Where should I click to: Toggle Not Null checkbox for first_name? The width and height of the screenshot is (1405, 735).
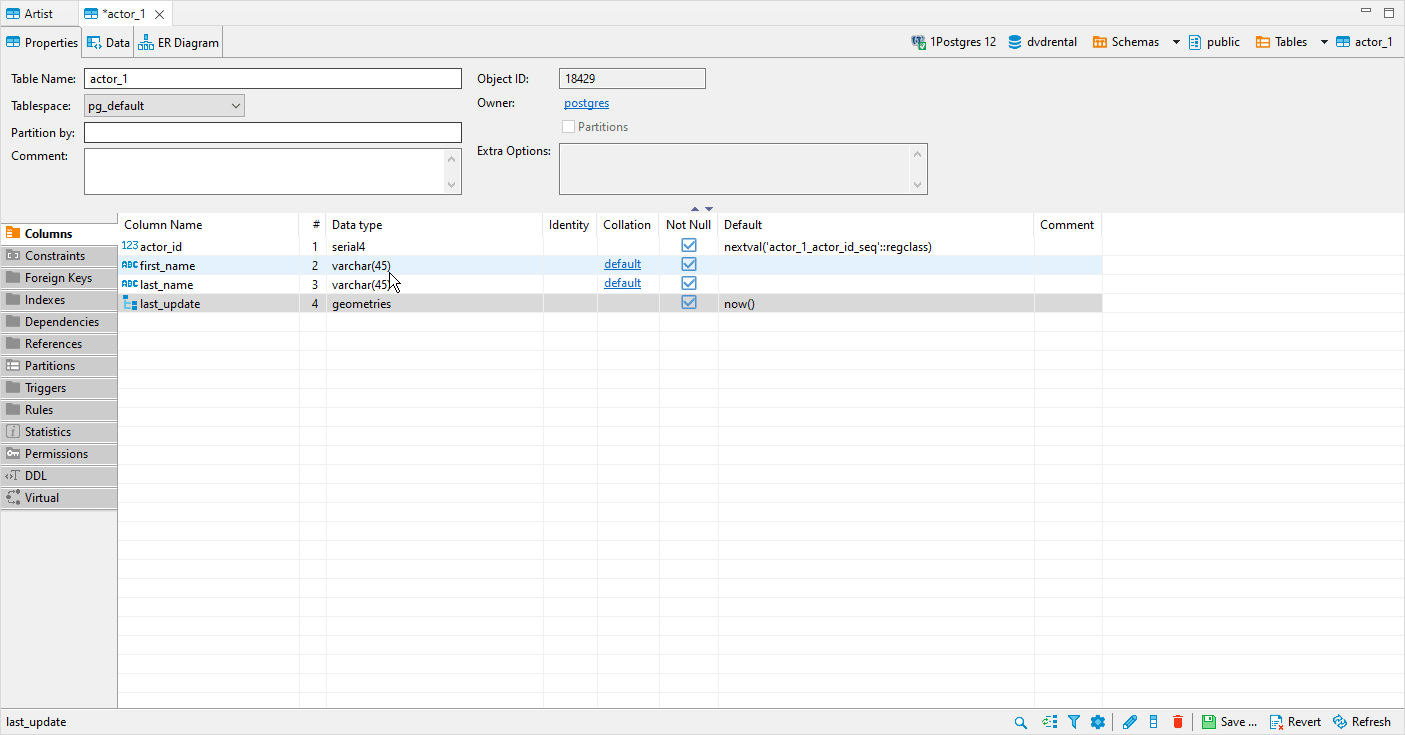689,264
